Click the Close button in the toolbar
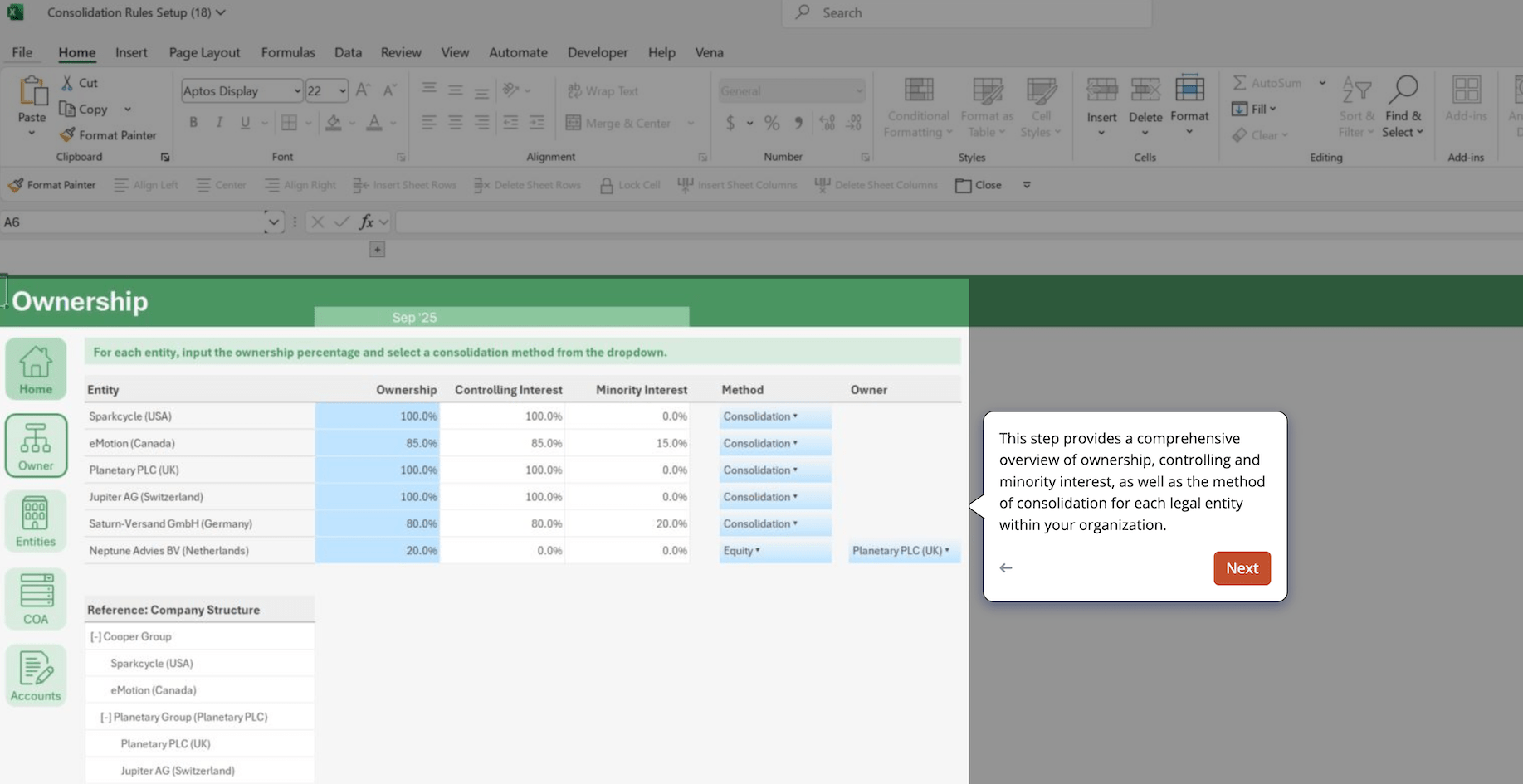 coord(979,185)
